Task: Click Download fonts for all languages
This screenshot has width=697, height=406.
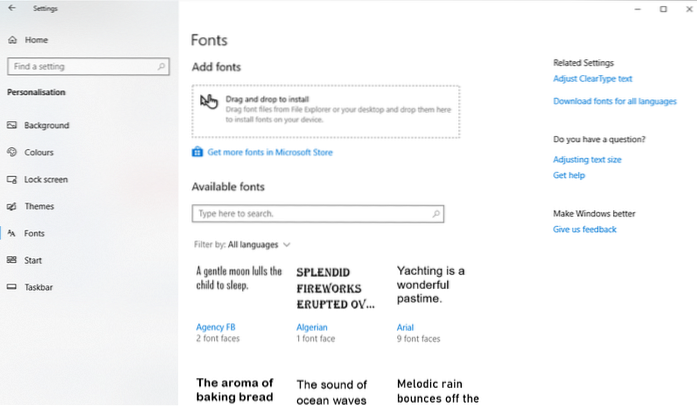Action: coord(614,102)
